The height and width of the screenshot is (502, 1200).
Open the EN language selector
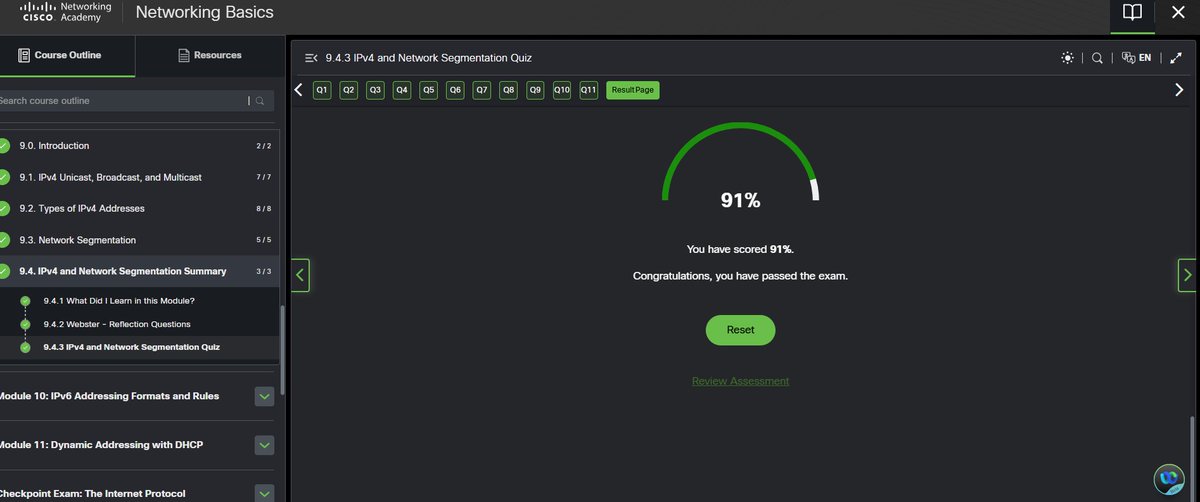click(x=1136, y=58)
